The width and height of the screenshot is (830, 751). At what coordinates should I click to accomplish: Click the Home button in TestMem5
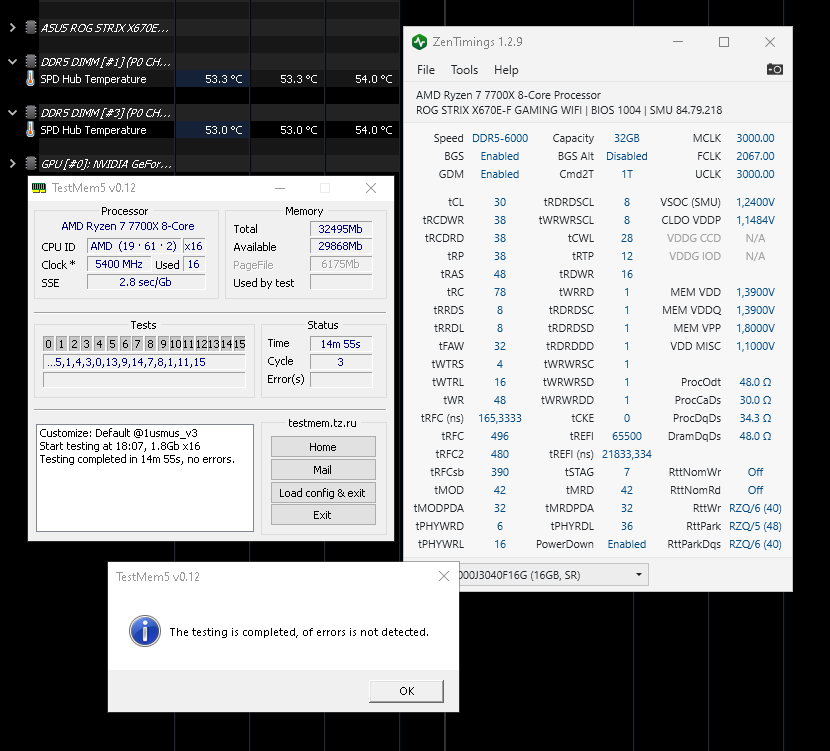323,447
